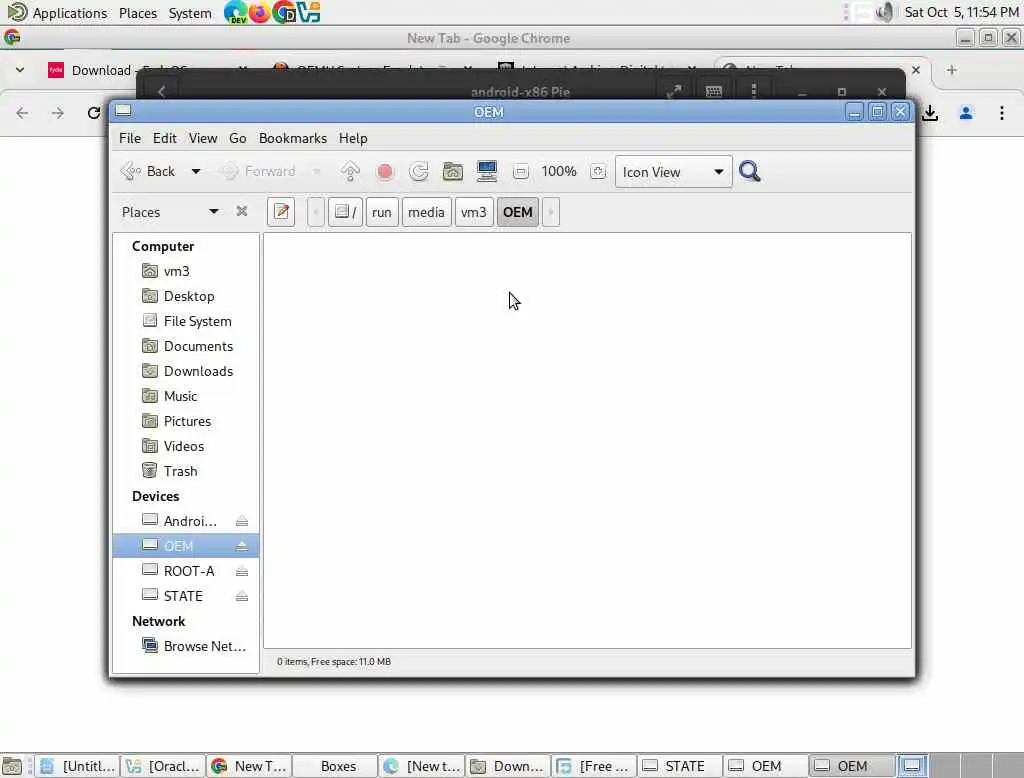Open the Icon View mode dropdown
This screenshot has height=778, width=1024.
673,172
